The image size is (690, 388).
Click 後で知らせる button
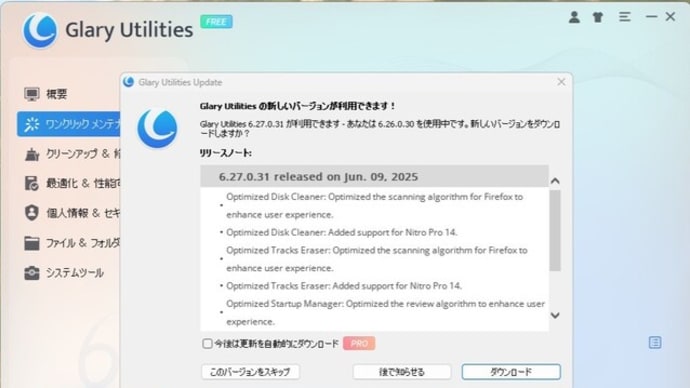click(x=402, y=372)
